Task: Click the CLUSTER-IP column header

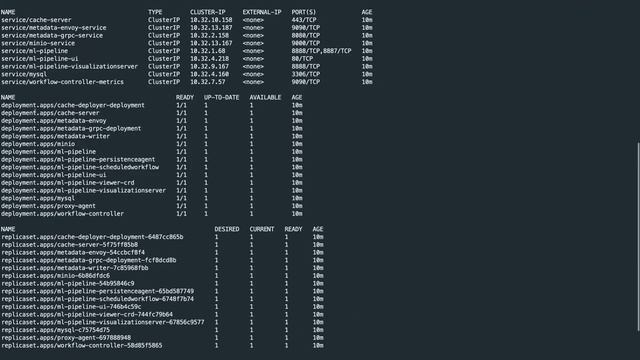Action: click(x=208, y=12)
